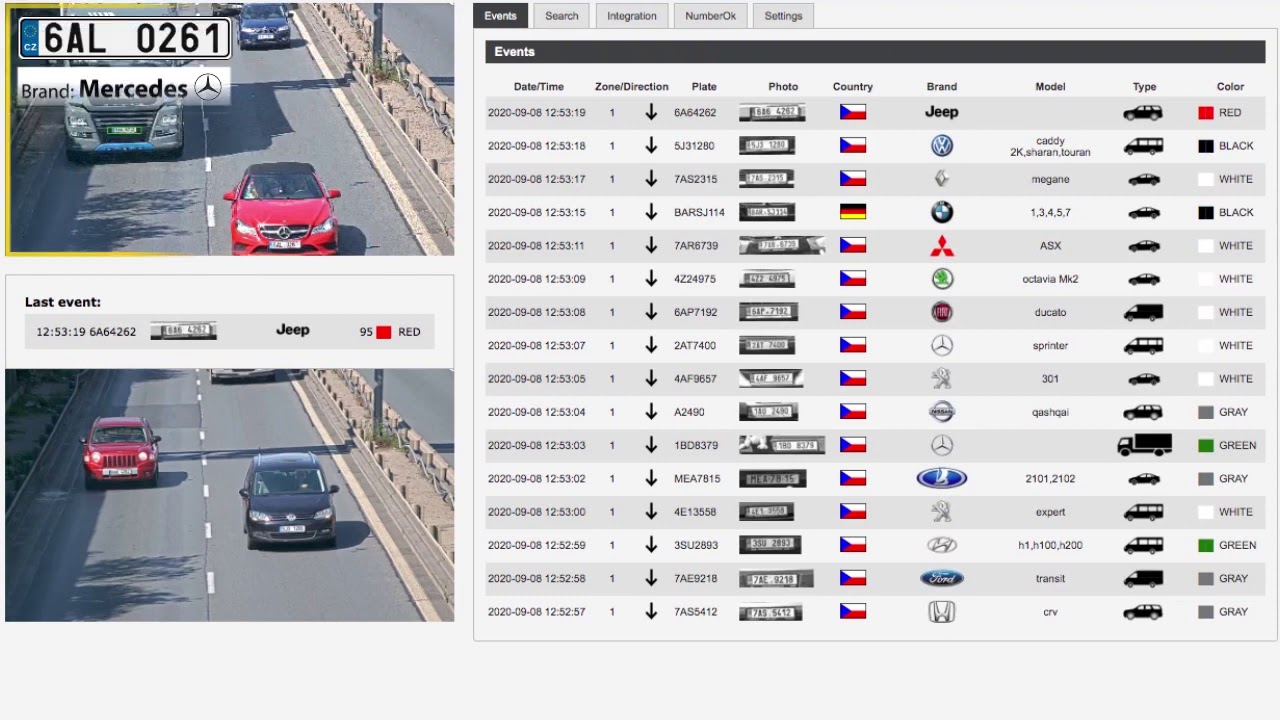
Task: Switch to the Search tab
Action: click(561, 16)
